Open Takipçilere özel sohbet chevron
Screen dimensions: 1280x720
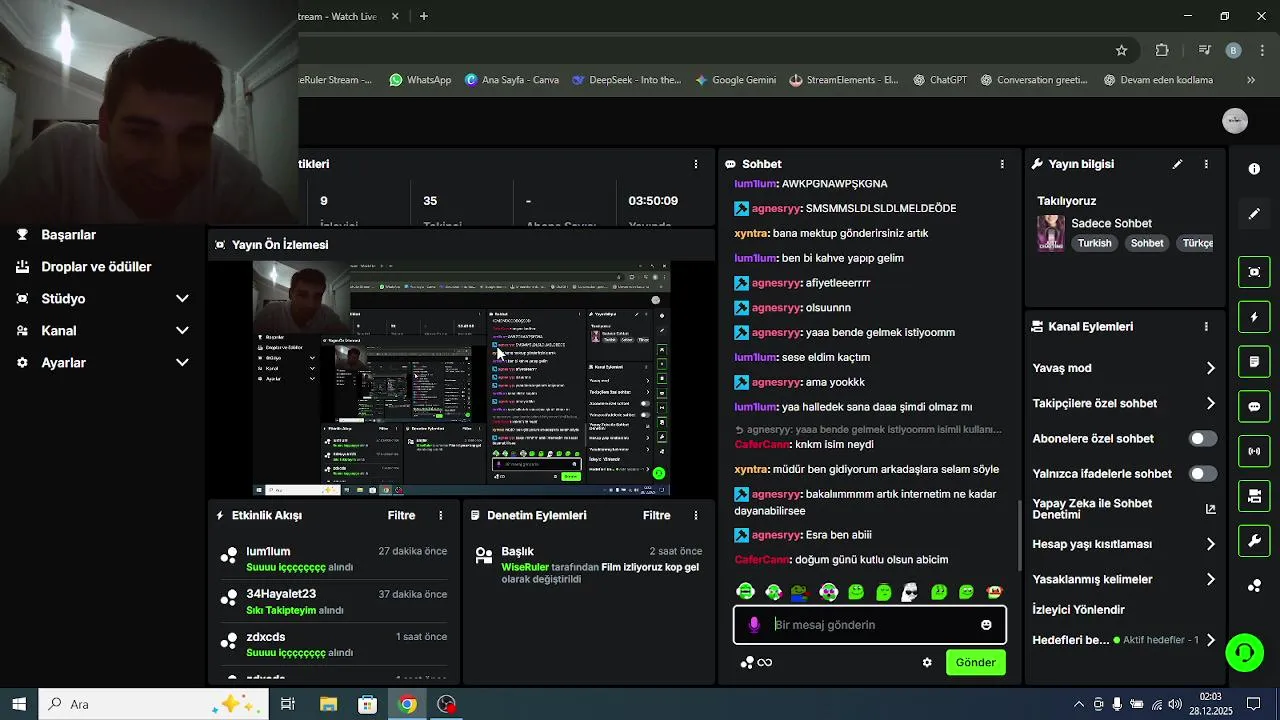[x=1210, y=404]
